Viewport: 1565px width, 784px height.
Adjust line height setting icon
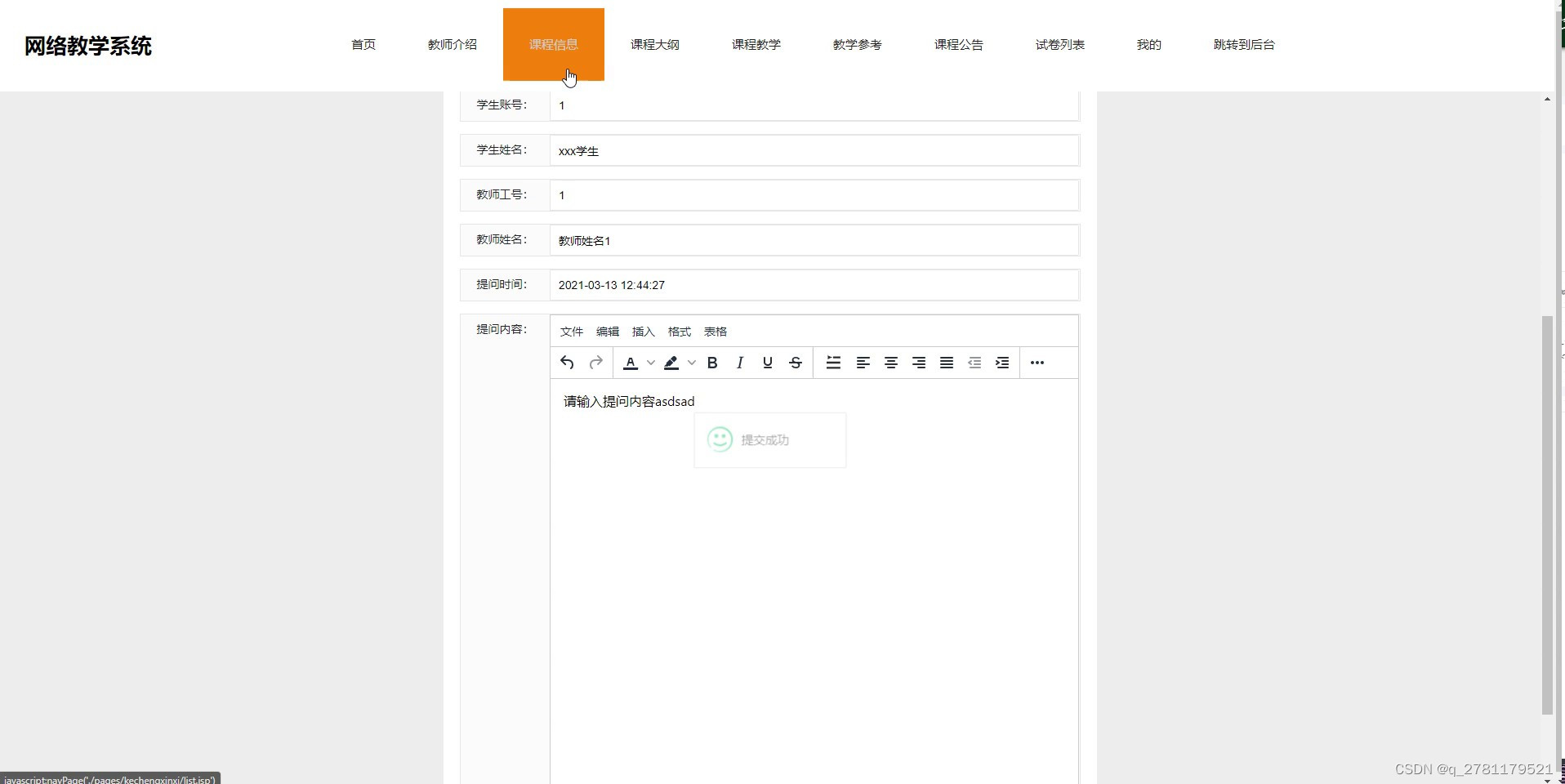833,363
